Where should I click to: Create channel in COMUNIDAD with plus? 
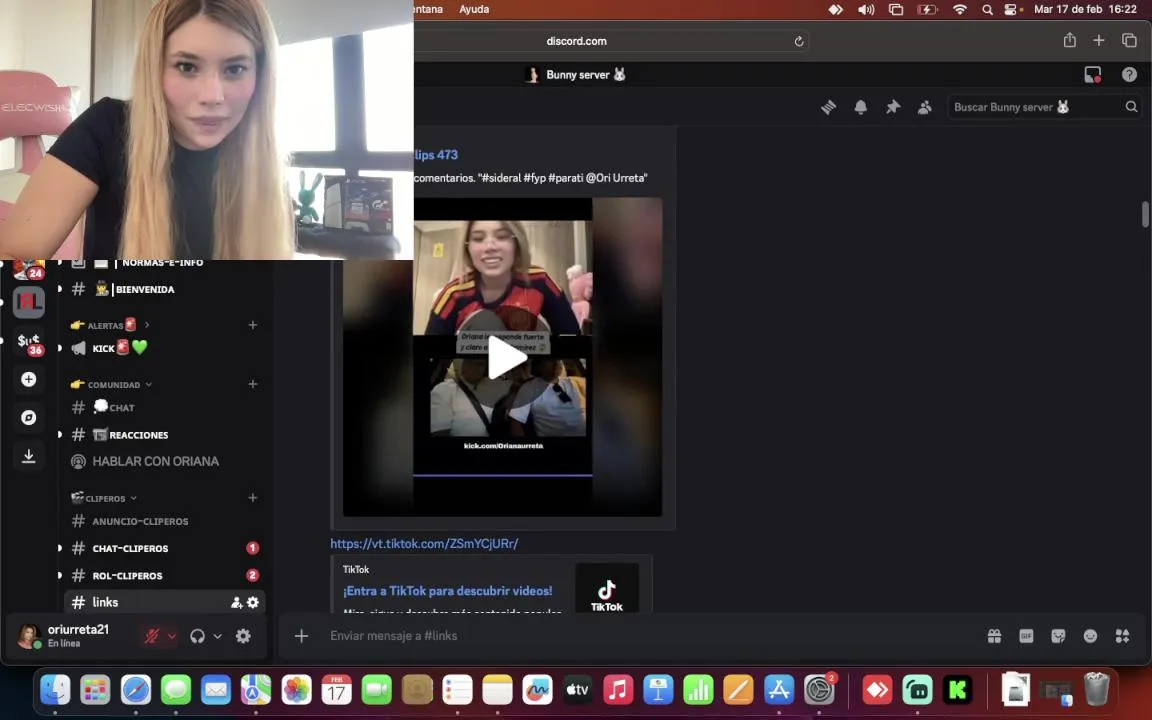pos(253,384)
